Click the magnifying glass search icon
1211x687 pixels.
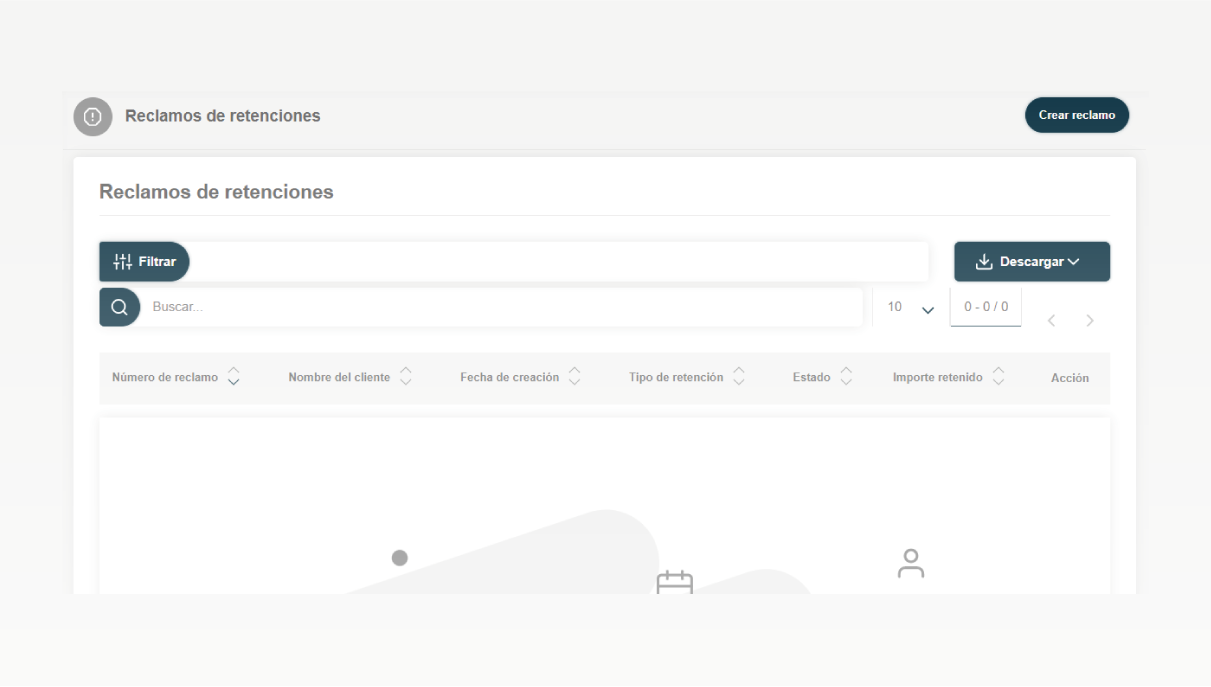click(x=119, y=307)
